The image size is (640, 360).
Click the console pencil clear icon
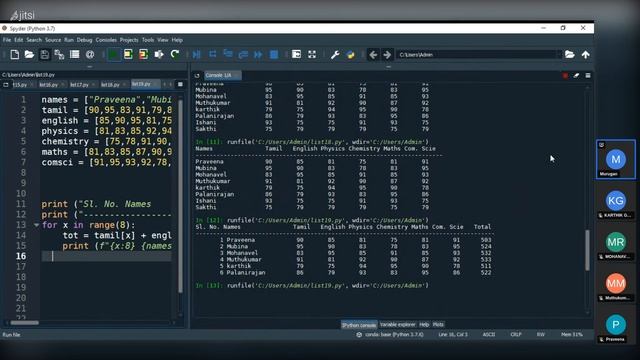coord(576,76)
